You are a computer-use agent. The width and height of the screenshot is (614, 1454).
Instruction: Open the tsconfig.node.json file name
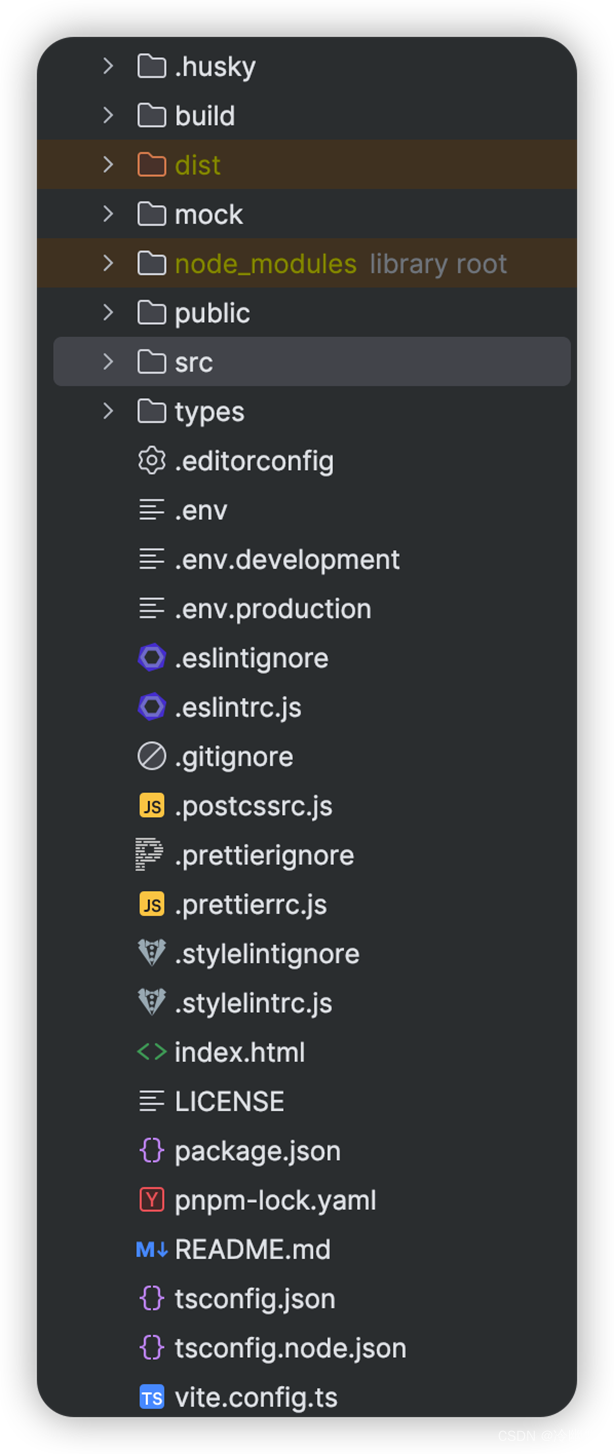tap(291, 1348)
